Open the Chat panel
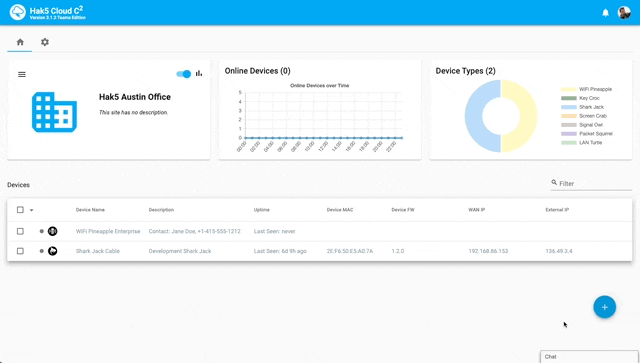640x363 pixels. point(589,356)
